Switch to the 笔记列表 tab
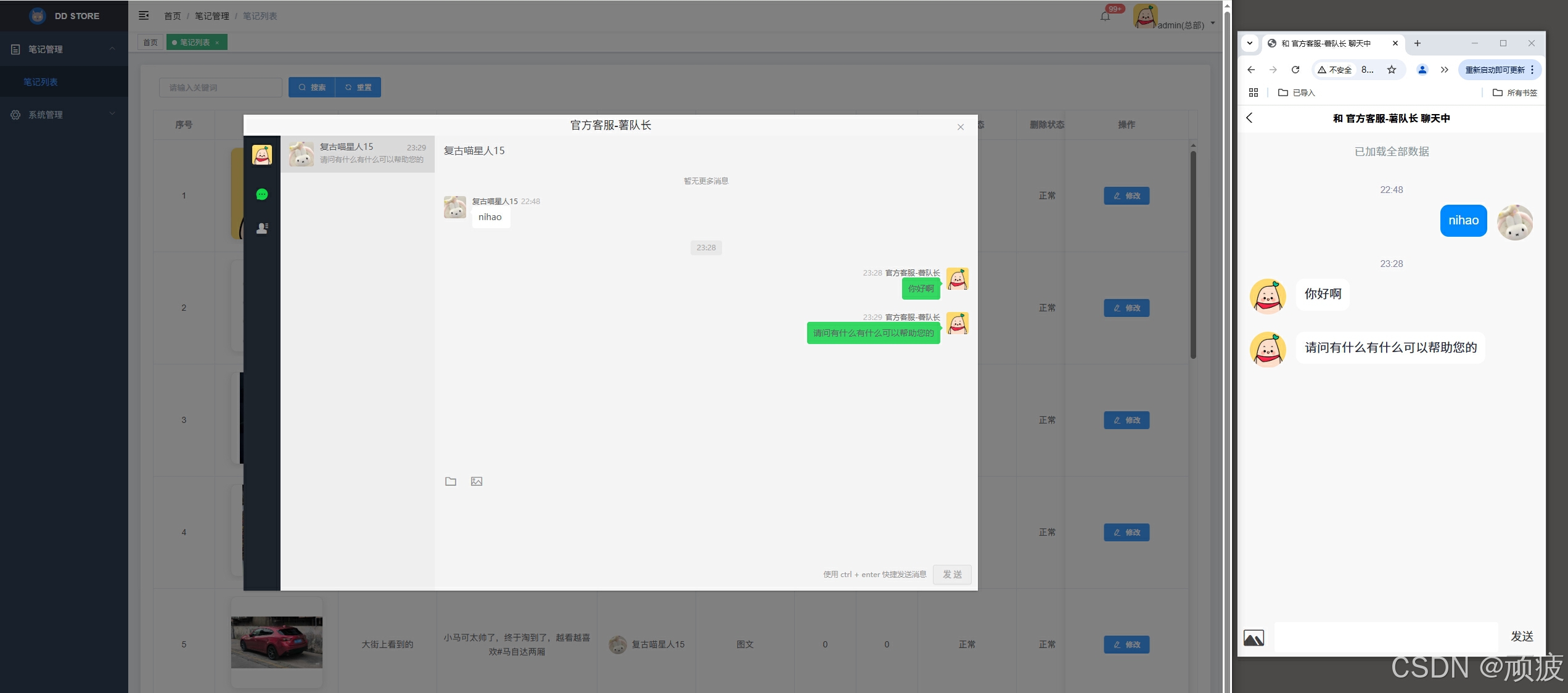 (x=194, y=42)
